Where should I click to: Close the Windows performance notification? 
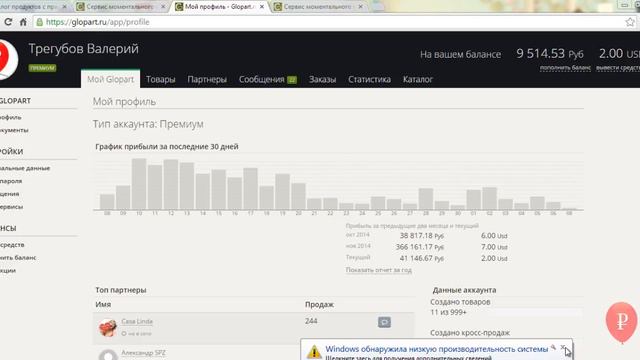coord(562,347)
